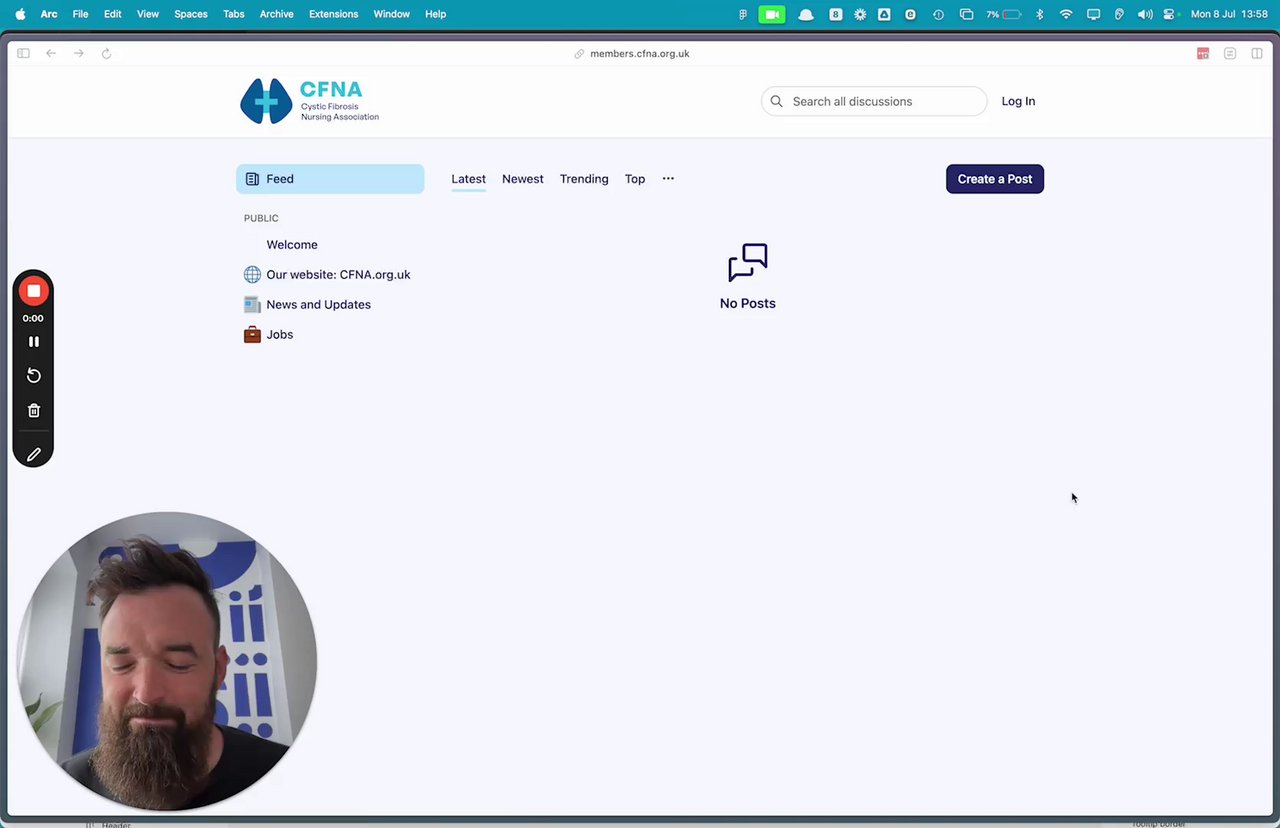1280x828 pixels.
Task: Switch to the Latest tab
Action: point(468,179)
